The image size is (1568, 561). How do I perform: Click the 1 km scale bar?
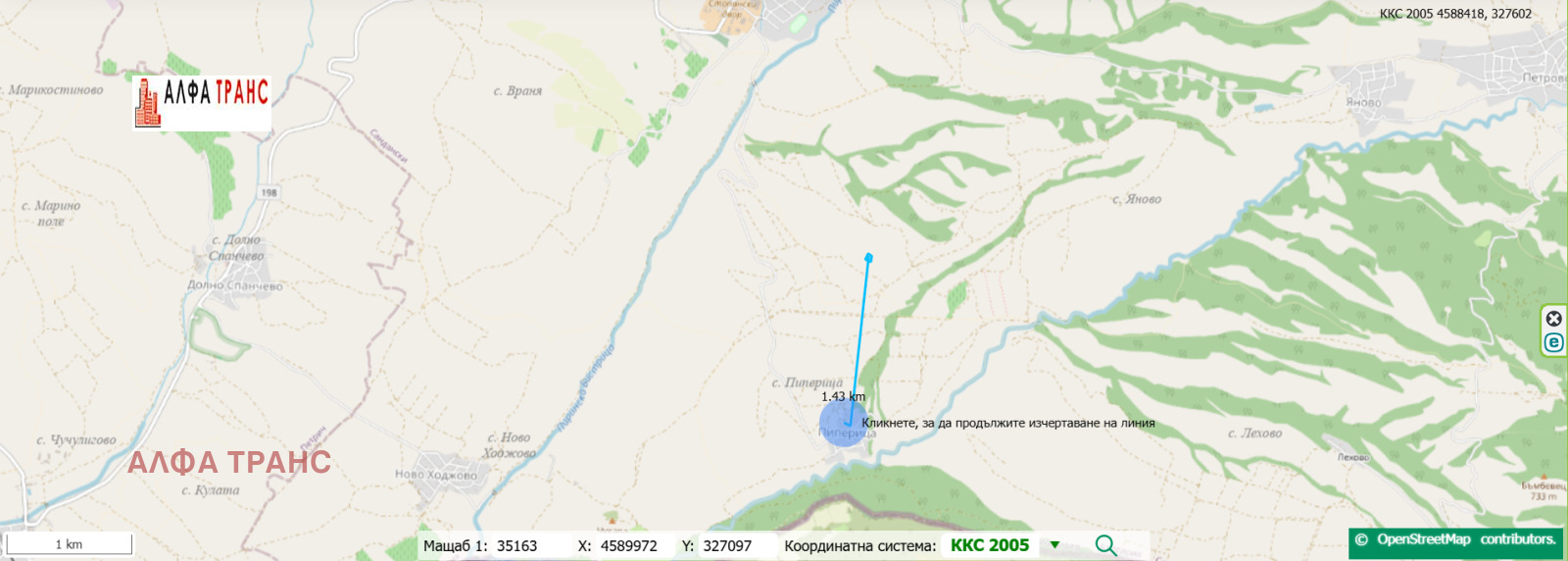[69, 544]
